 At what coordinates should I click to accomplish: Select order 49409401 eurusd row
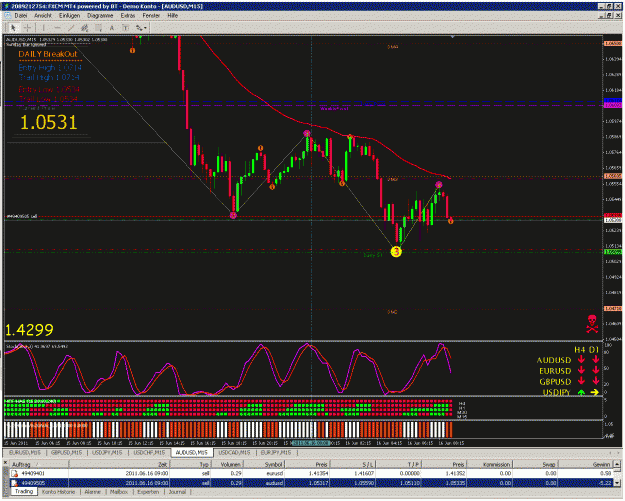click(311, 473)
